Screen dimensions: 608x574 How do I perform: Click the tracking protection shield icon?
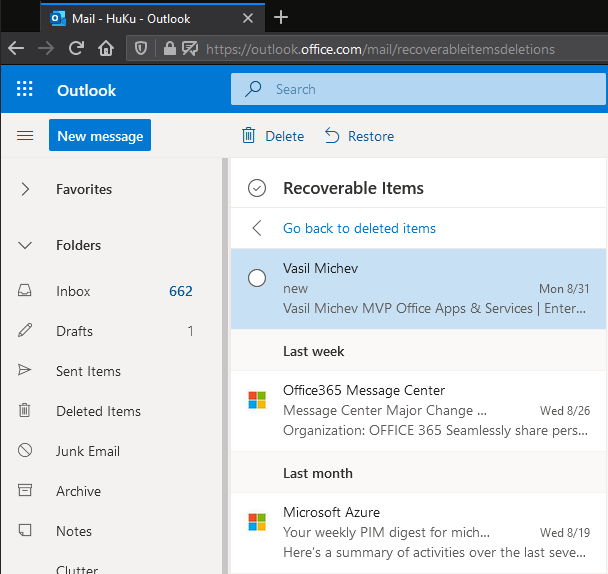[x=141, y=49]
